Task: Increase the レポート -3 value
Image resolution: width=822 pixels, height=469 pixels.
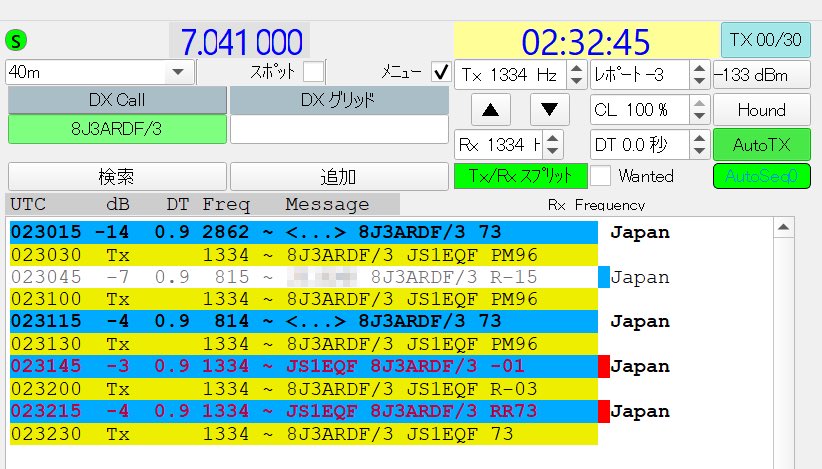Action: click(699, 69)
